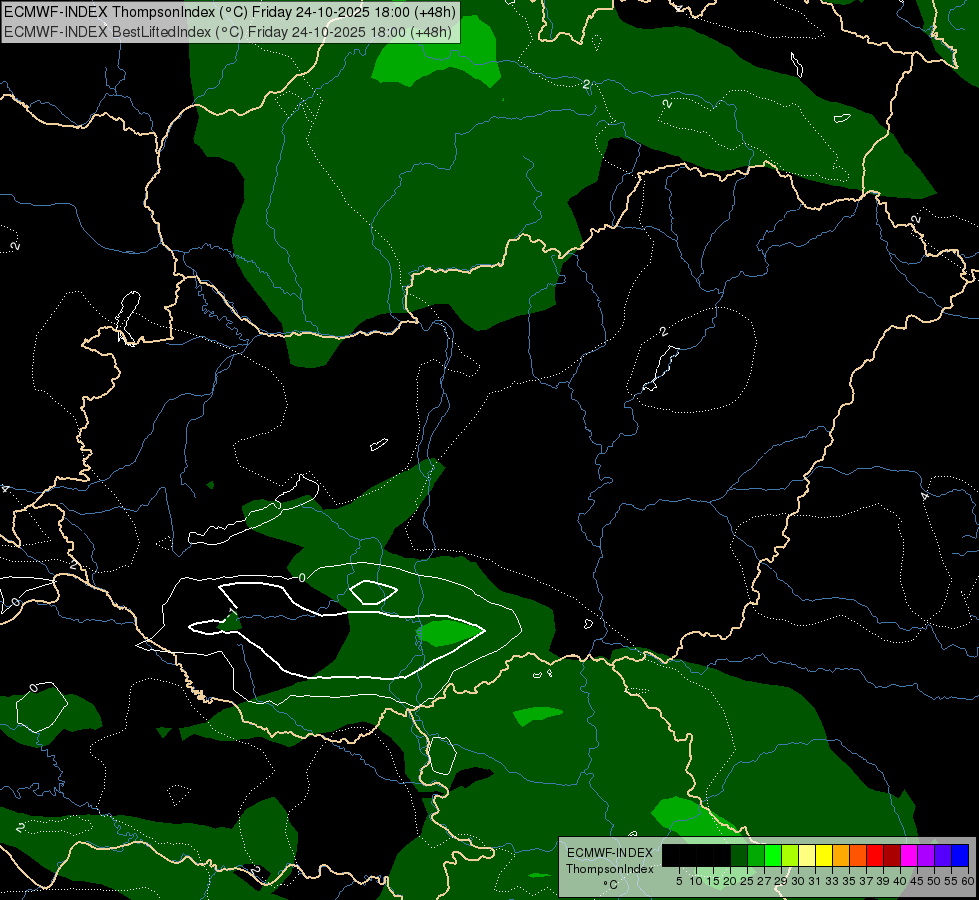Click legend scale value "10"
This screenshot has height=900, width=979.
click(x=696, y=881)
